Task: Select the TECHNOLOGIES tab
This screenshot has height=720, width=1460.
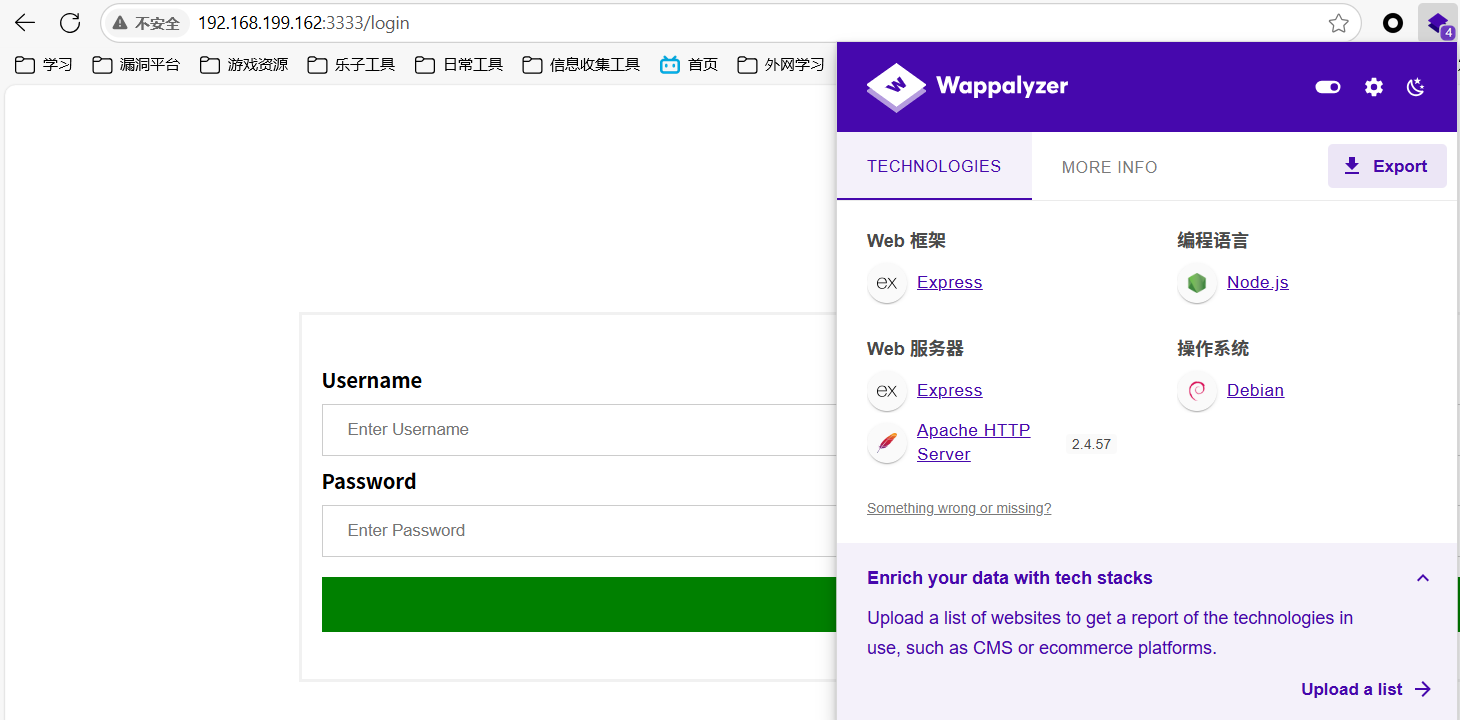Action: 934,167
